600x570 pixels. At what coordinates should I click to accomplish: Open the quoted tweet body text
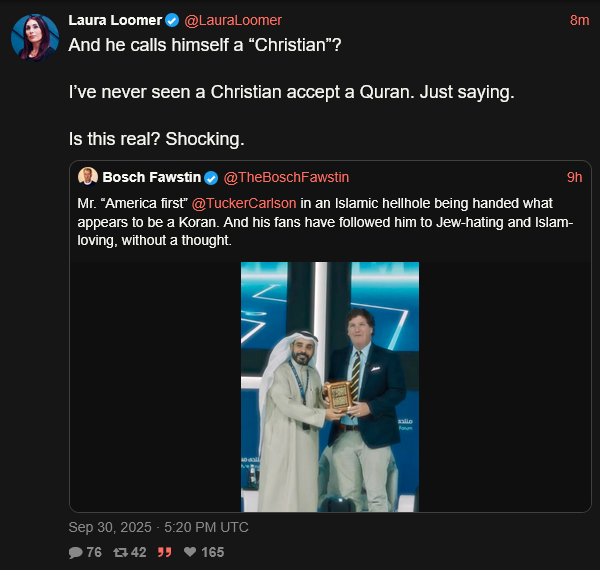point(330,223)
